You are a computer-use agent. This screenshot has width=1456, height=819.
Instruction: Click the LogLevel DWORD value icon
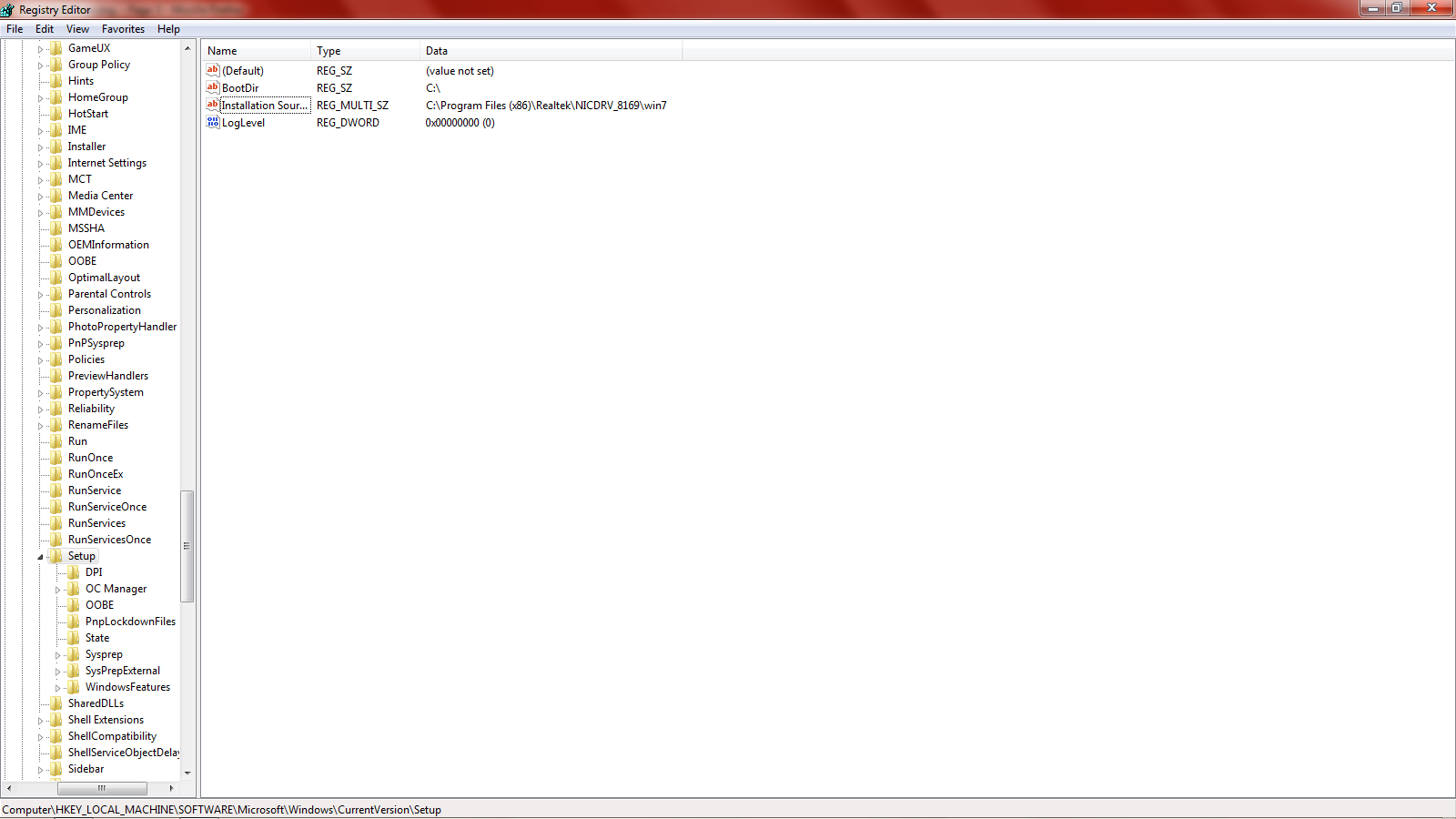213,122
